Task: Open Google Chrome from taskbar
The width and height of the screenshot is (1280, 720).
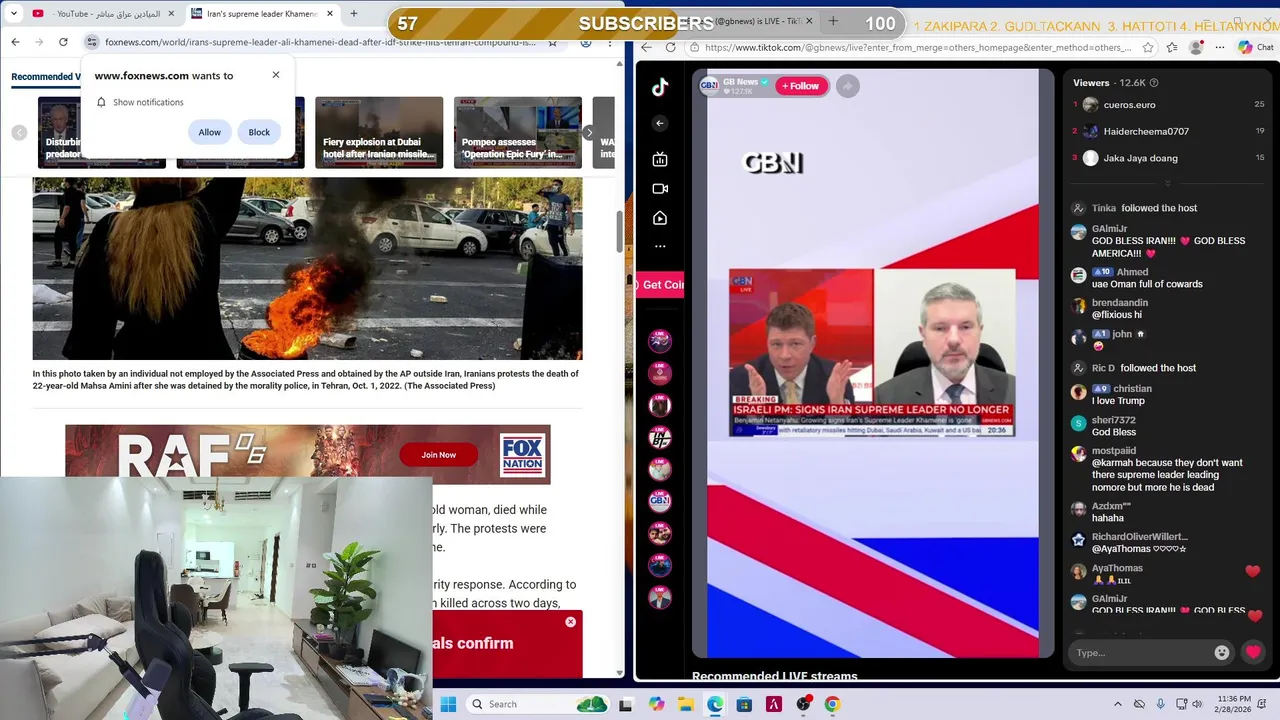Action: tap(832, 704)
